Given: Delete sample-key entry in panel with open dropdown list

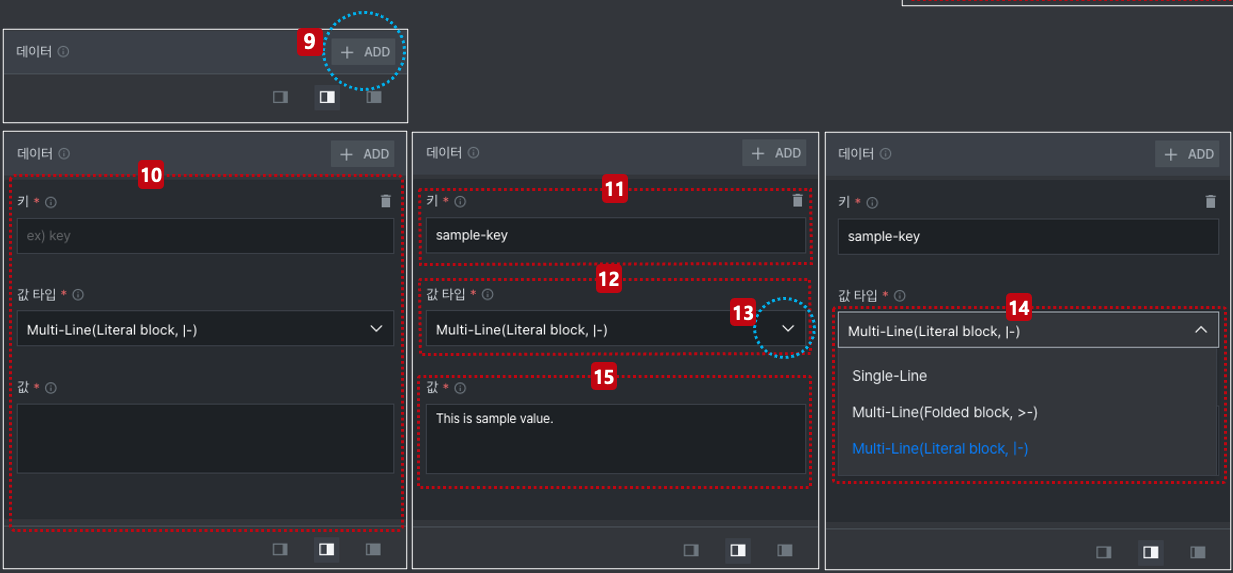Looking at the screenshot, I should point(1210,202).
